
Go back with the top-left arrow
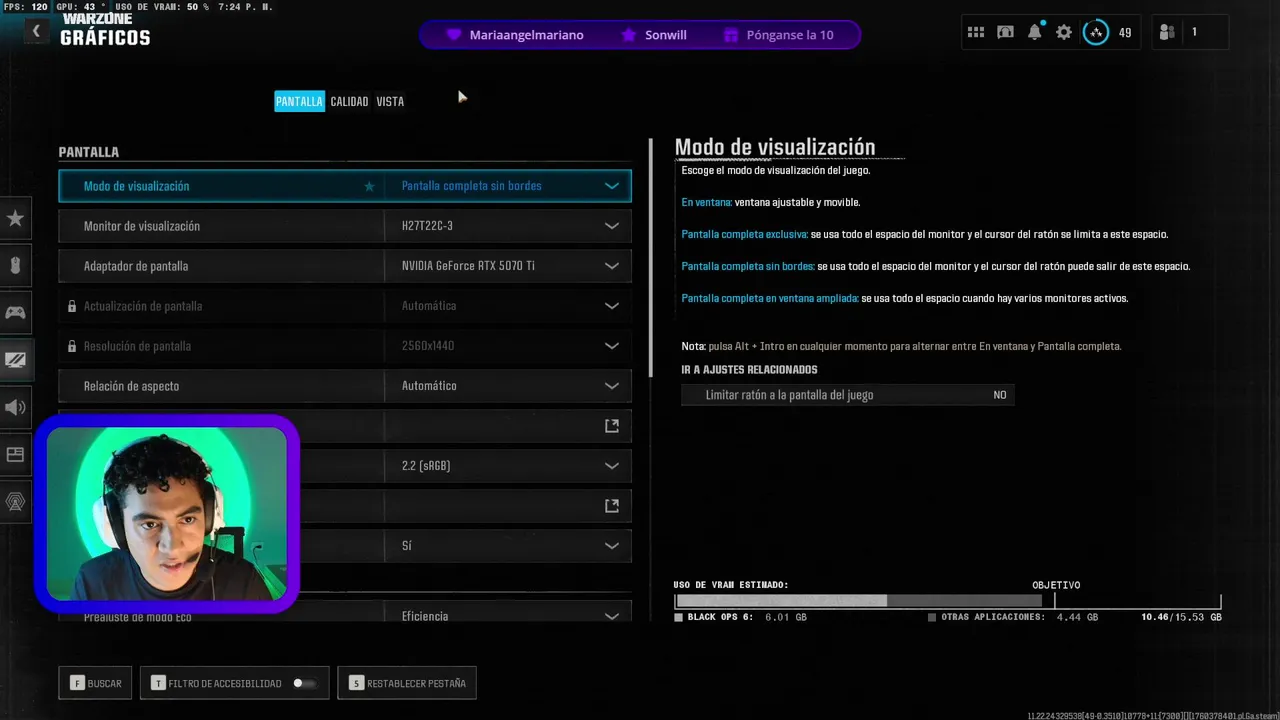pyautogui.click(x=36, y=31)
